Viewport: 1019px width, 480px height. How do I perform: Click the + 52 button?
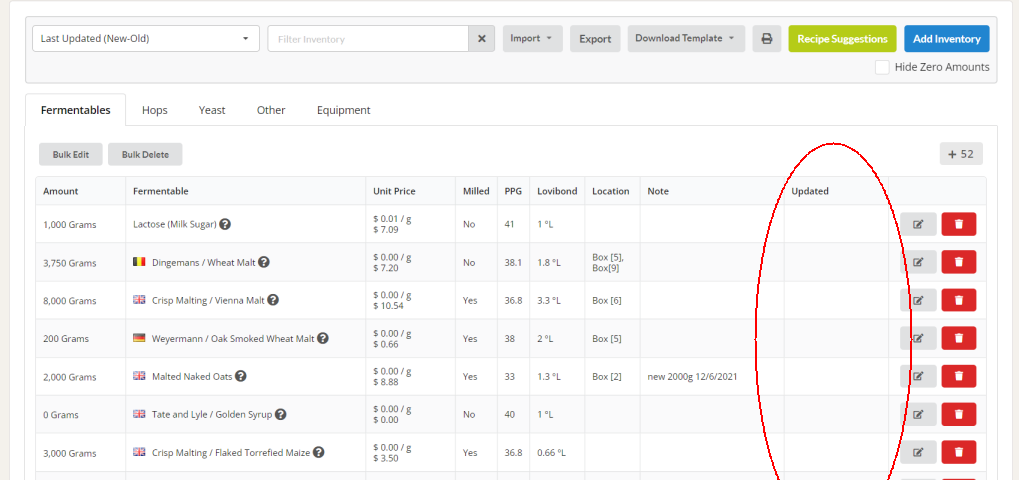961,154
